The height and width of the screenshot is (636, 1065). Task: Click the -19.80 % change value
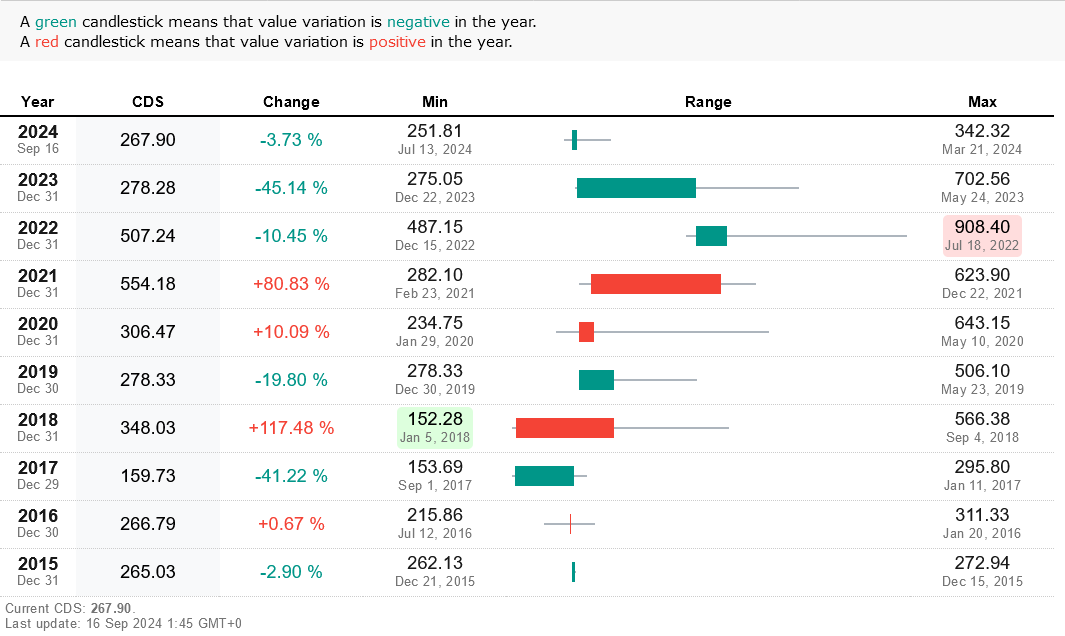(x=291, y=380)
